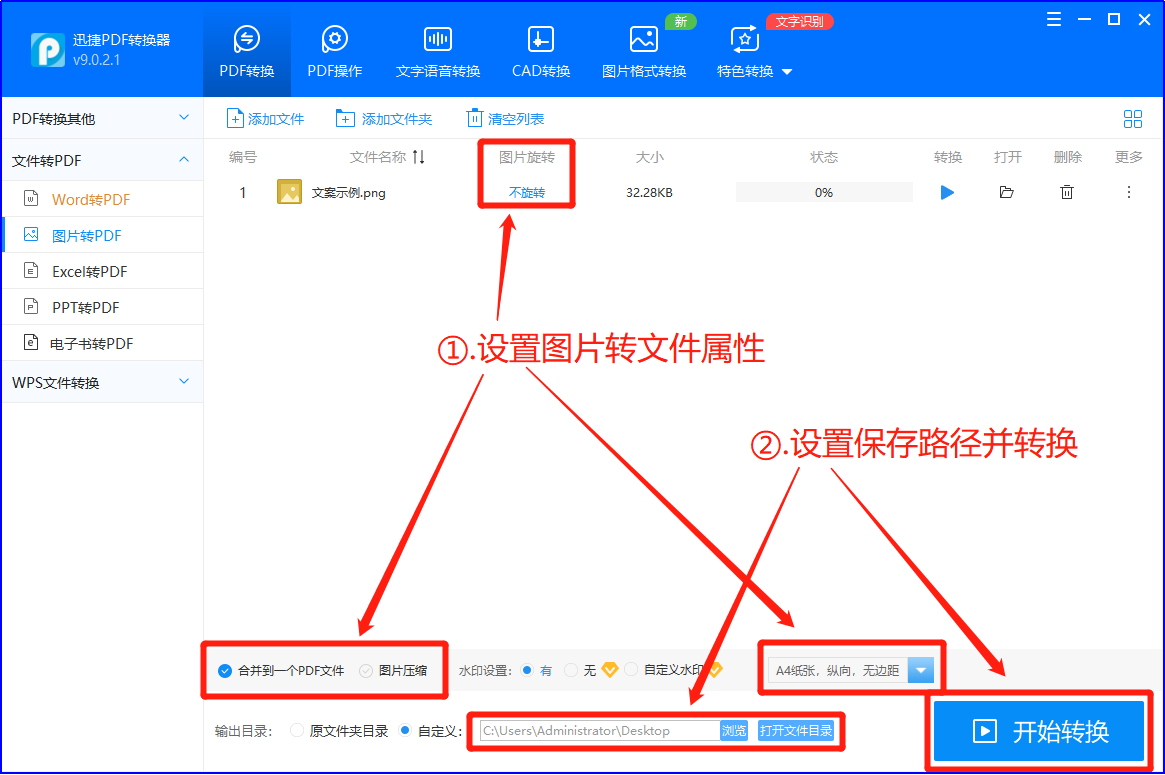Screen dimensions: 1165x775
Task: Click PPT转PDF slide icon
Action: click(x=31, y=306)
